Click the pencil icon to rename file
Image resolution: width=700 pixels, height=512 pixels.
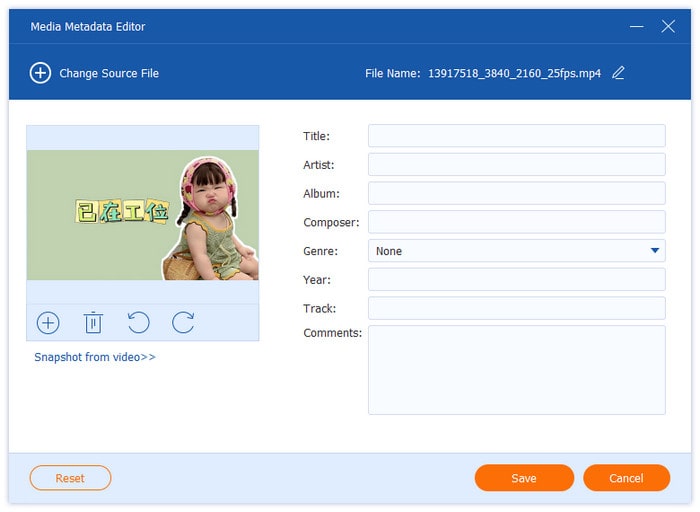(618, 73)
